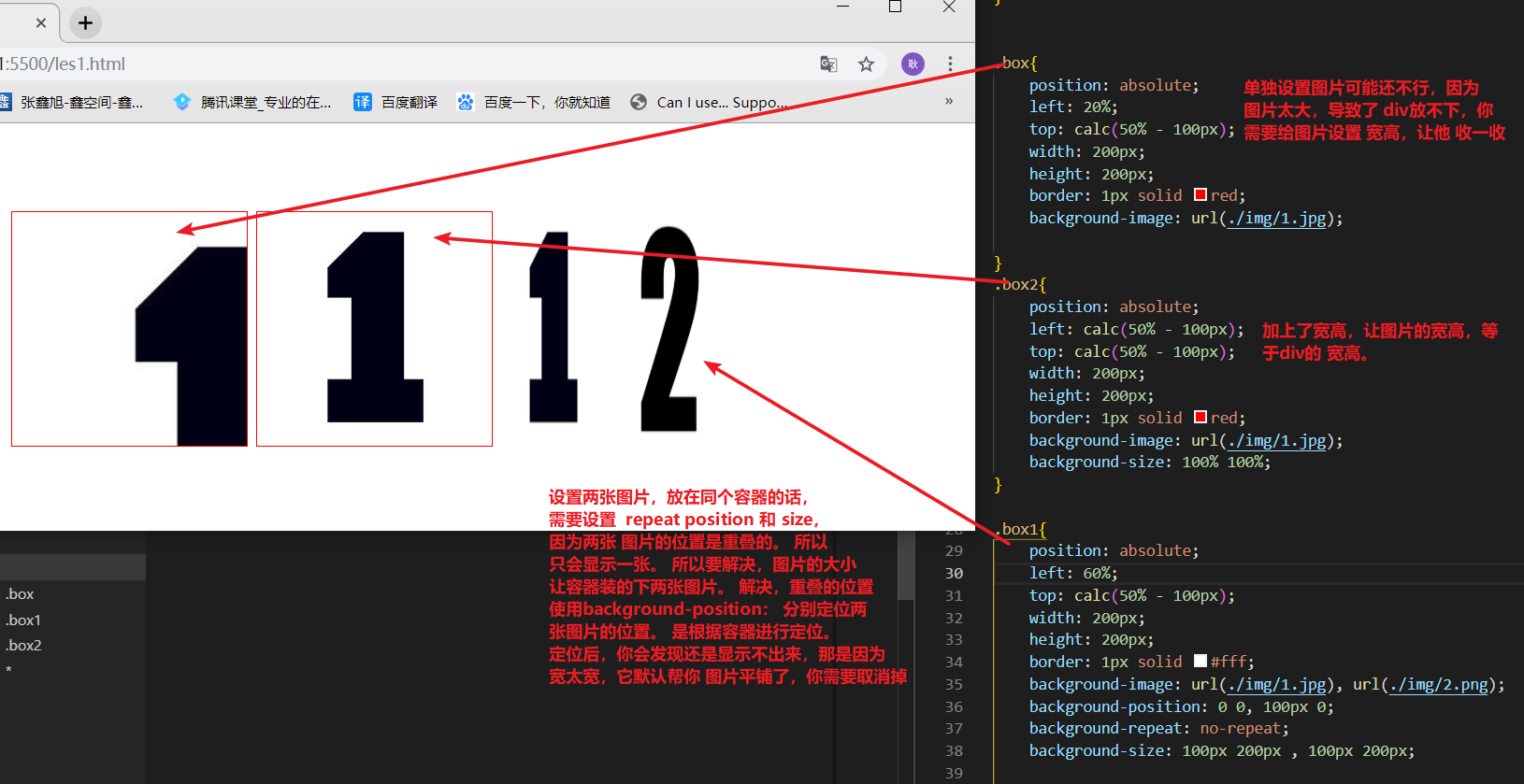This screenshot has height=784, width=1524.
Task: Click the .box{ selector in the code
Action: 1019,63
